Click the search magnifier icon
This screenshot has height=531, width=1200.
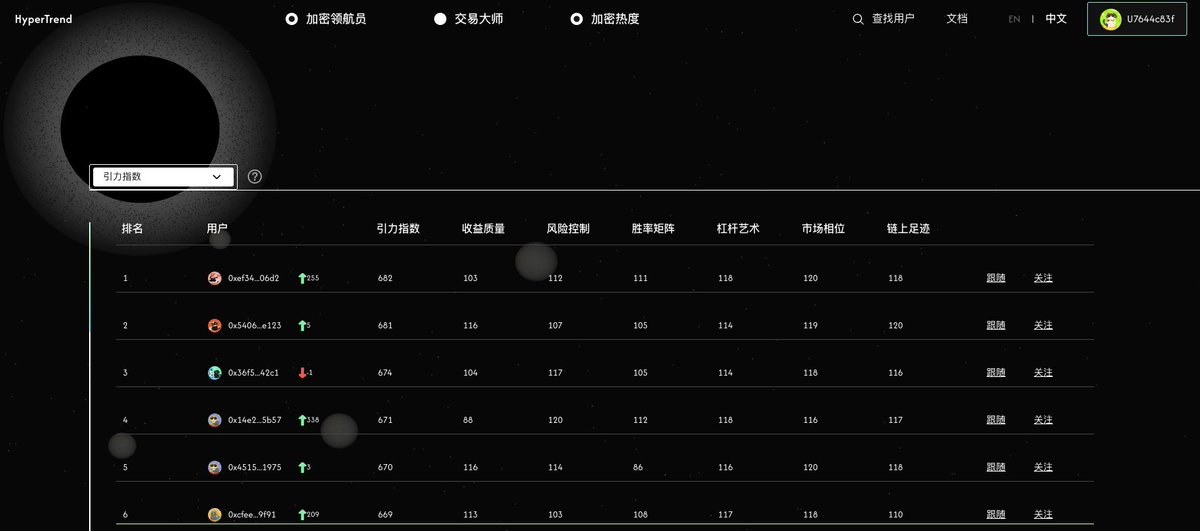[858, 19]
